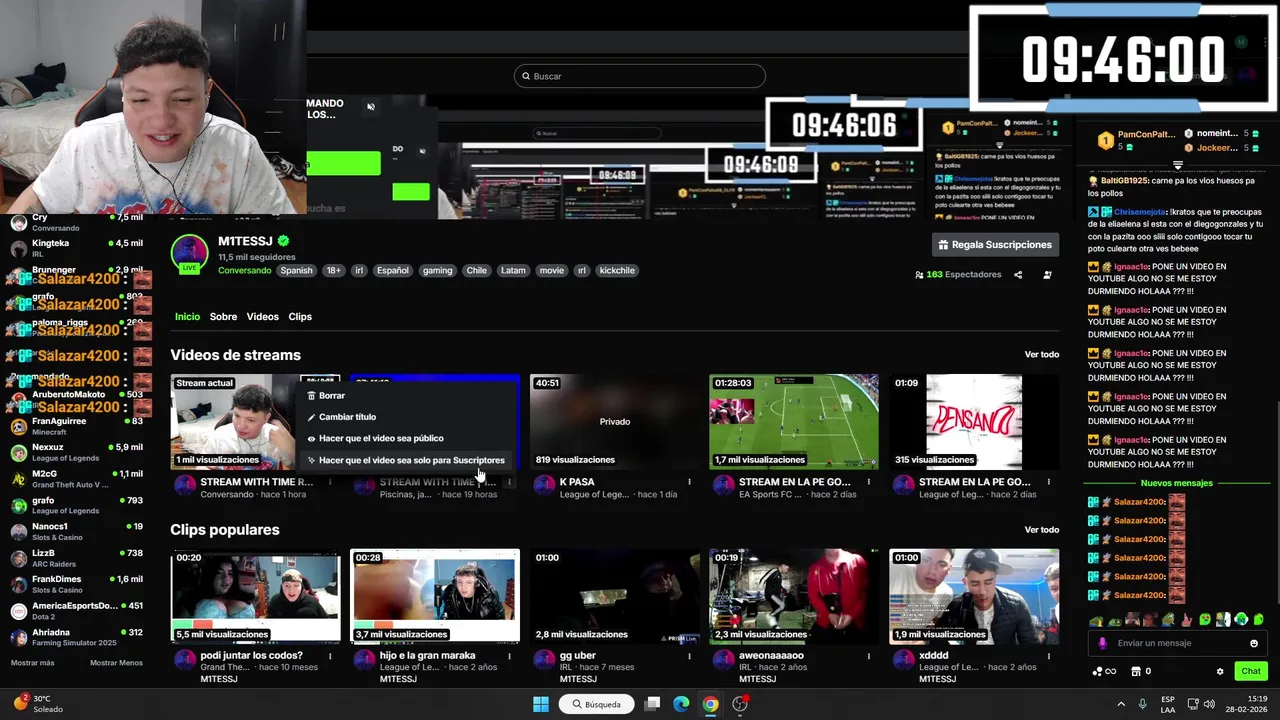The width and height of the screenshot is (1280, 720).
Task: Open Nexxuz channel in sidebar
Action: tap(77, 452)
